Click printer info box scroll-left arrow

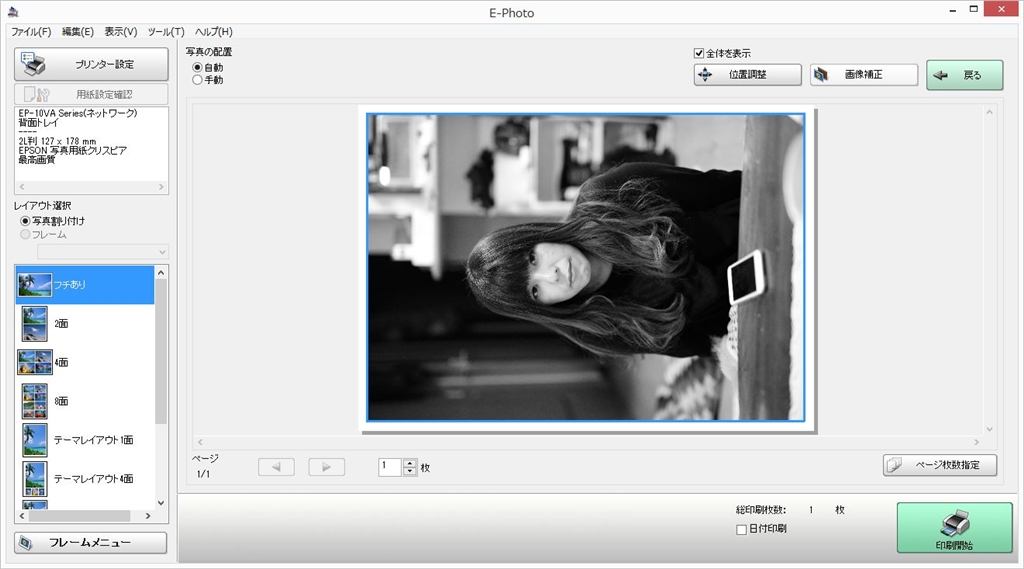click(22, 187)
